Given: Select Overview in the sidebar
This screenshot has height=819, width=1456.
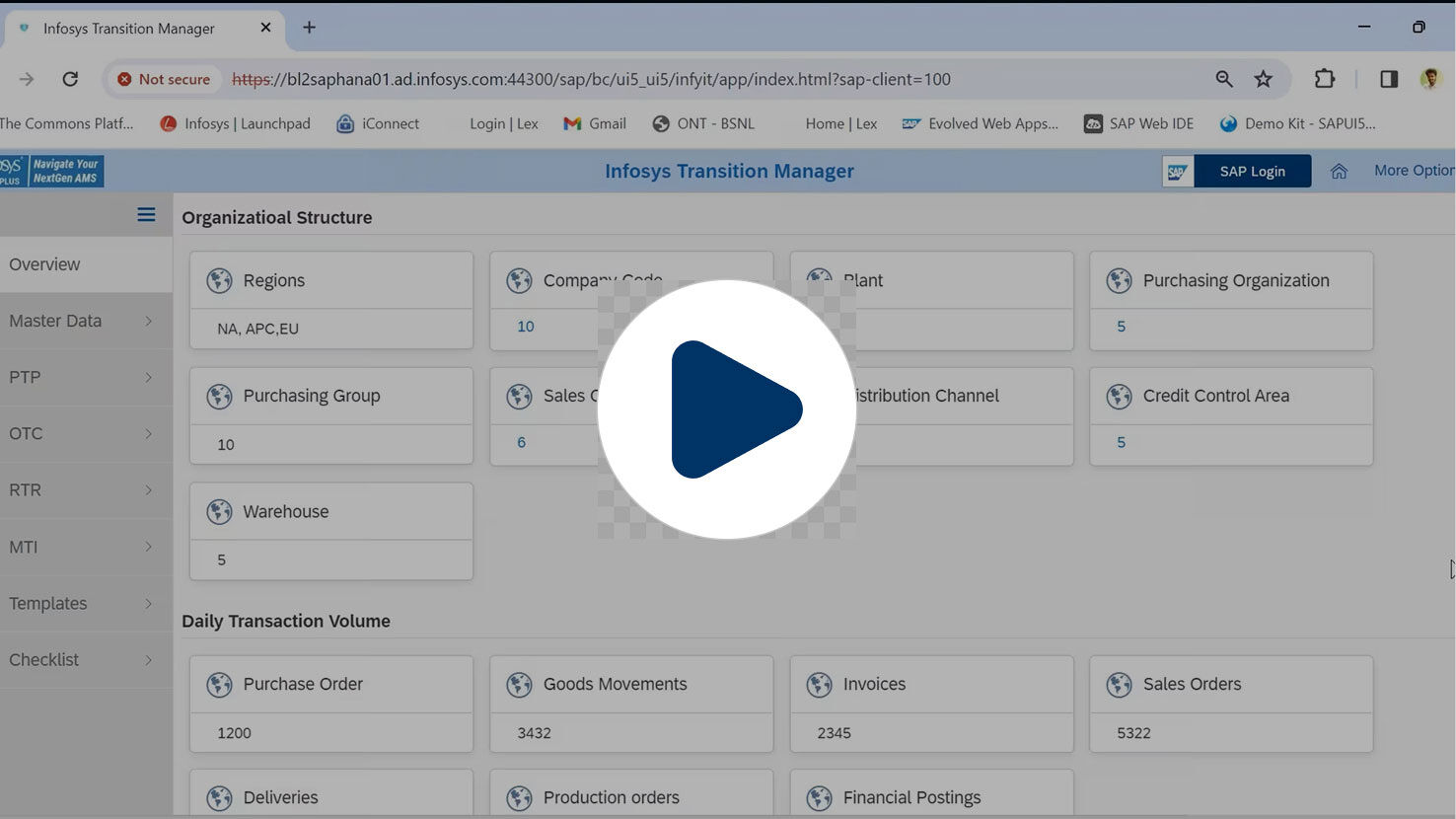Looking at the screenshot, I should [86, 264].
